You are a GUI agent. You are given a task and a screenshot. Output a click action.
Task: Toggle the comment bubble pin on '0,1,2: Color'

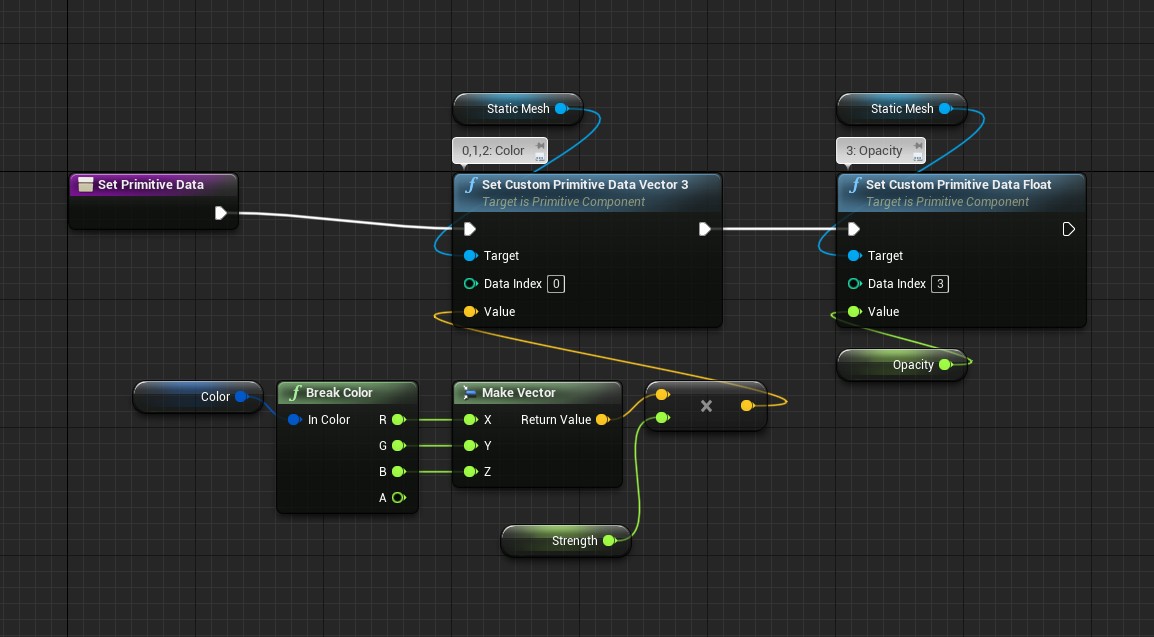pyautogui.click(x=540, y=146)
